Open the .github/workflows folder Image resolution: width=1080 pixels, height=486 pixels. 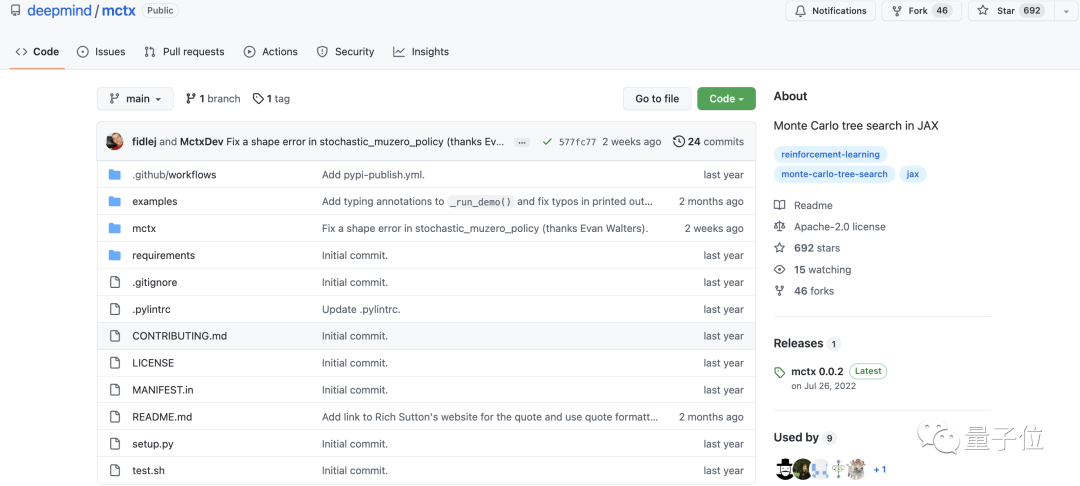pos(174,175)
